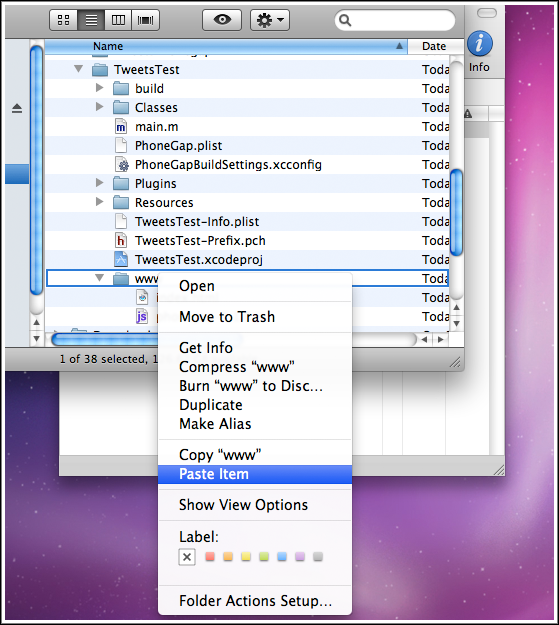This screenshot has height=625, width=559.
Task: Choose Copy “www”
Action: (255, 455)
